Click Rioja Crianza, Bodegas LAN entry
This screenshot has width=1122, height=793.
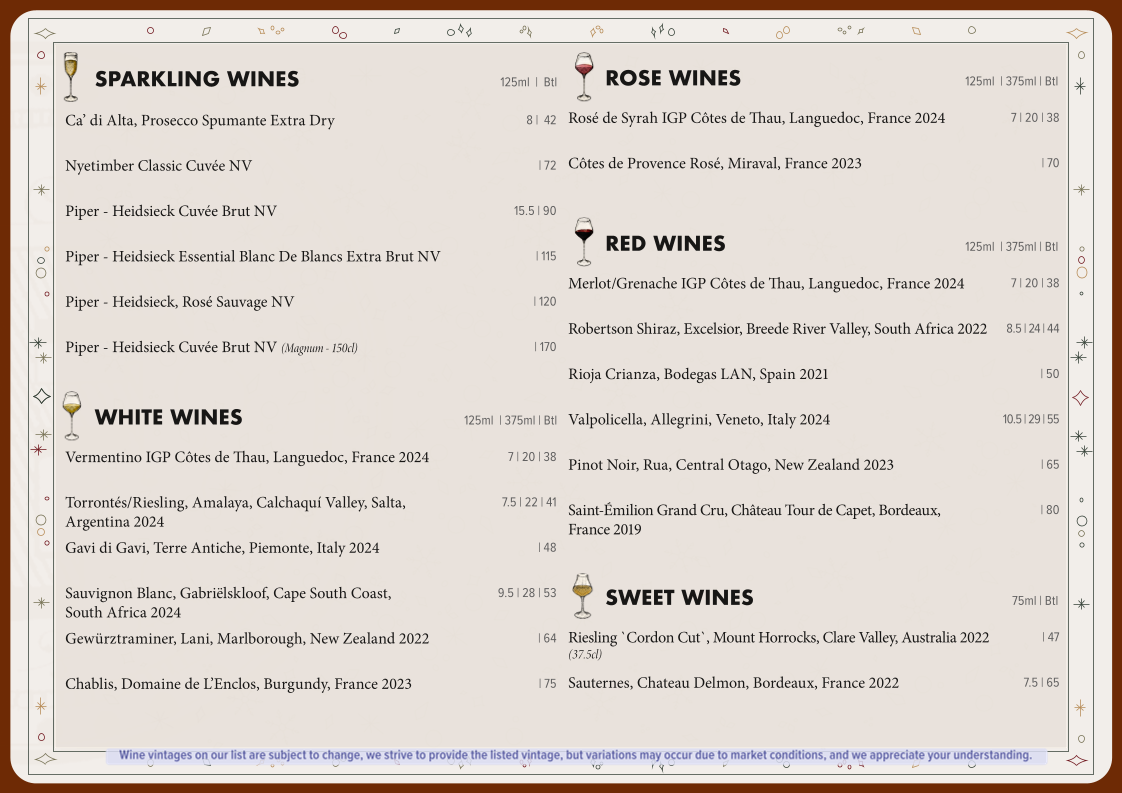tap(698, 374)
